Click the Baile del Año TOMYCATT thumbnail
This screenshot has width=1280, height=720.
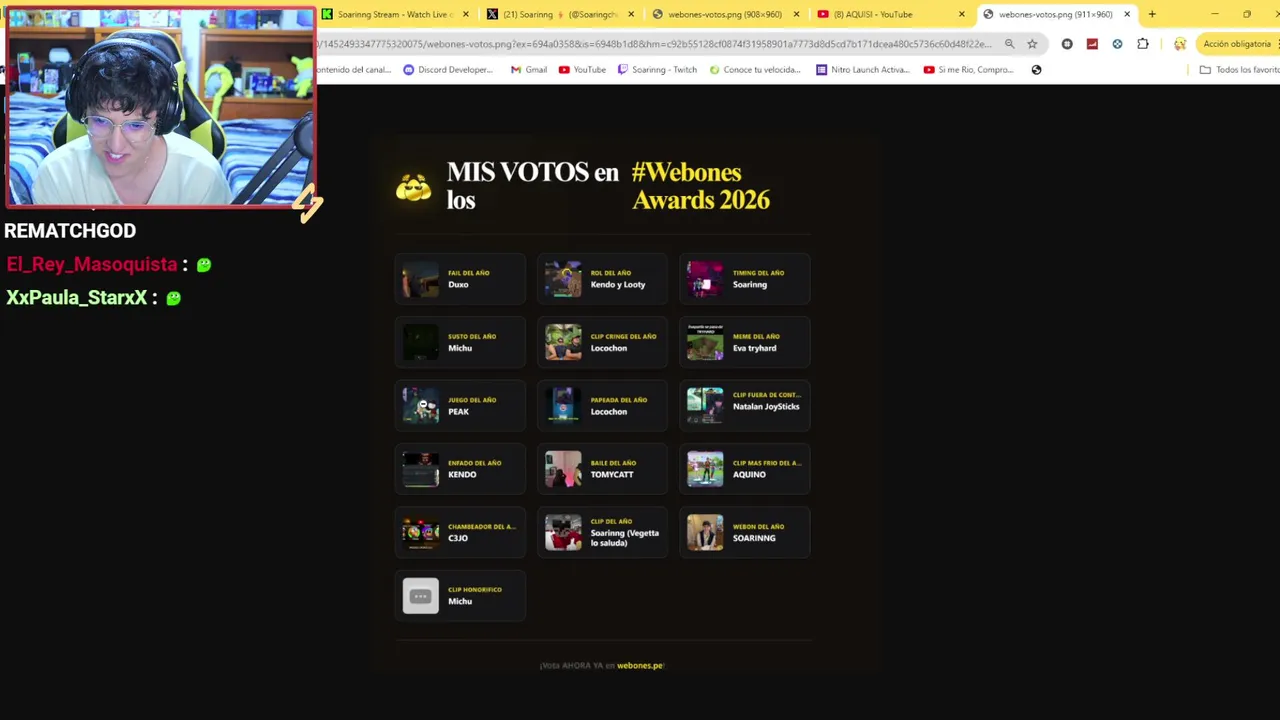click(x=563, y=469)
